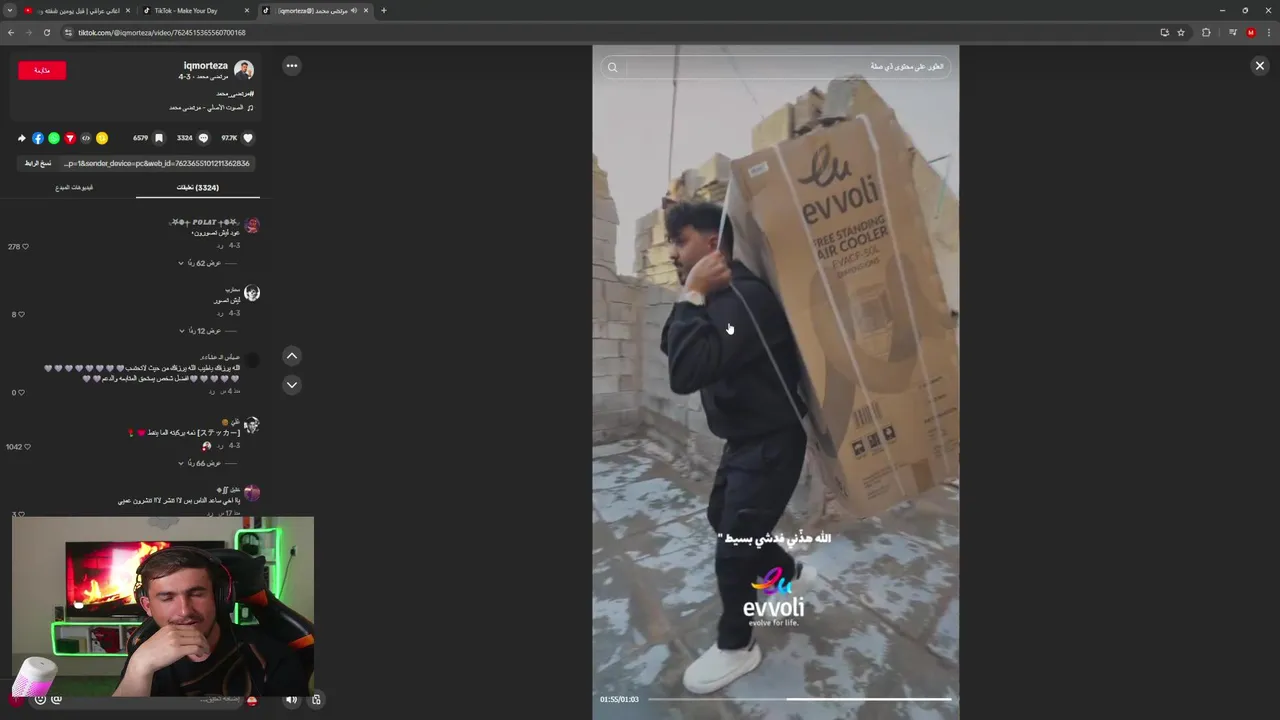Switch to the creator videos tab
The image size is (1280, 720).
click(x=74, y=187)
